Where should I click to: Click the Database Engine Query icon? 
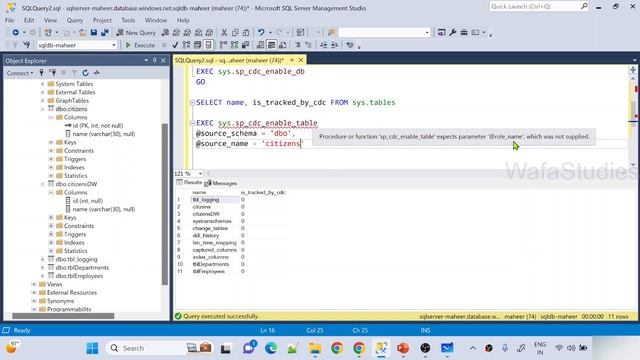point(165,32)
